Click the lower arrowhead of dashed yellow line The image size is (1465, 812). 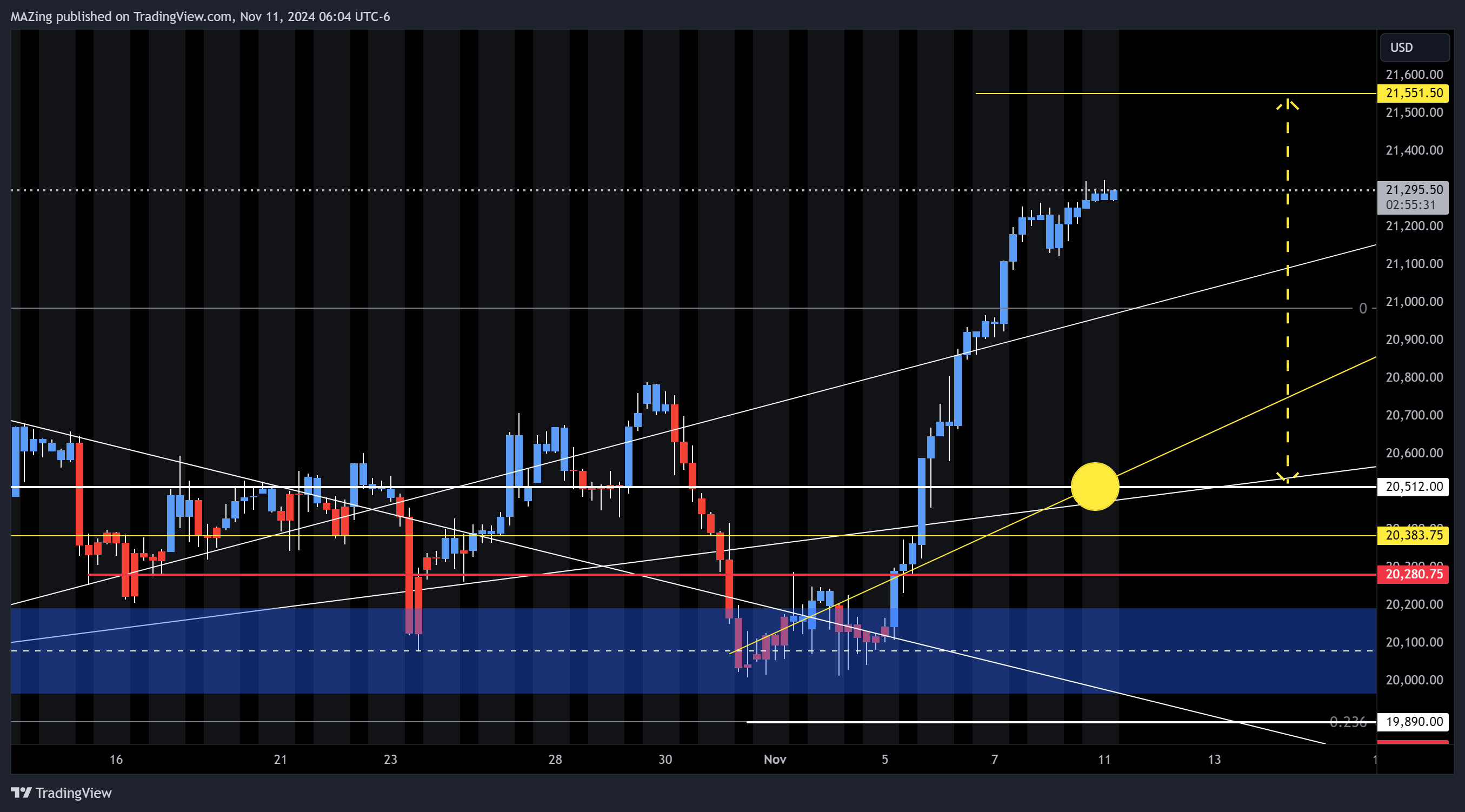[1287, 478]
